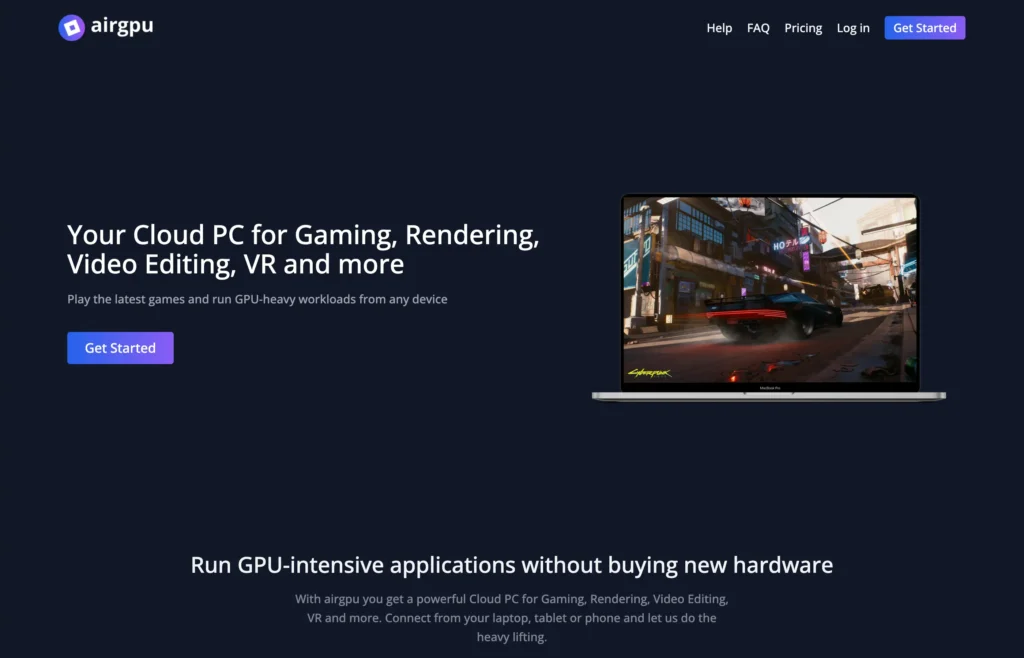Open the Help page from the navigation
This screenshot has height=658, width=1024.
pyautogui.click(x=719, y=28)
